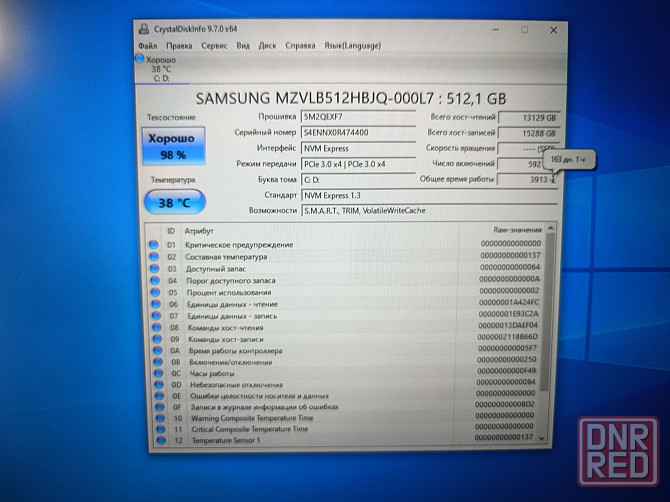Viewport: 670px width, 502px height.
Task: Click the Хорошо 98 % health status button
Action: 173,148
